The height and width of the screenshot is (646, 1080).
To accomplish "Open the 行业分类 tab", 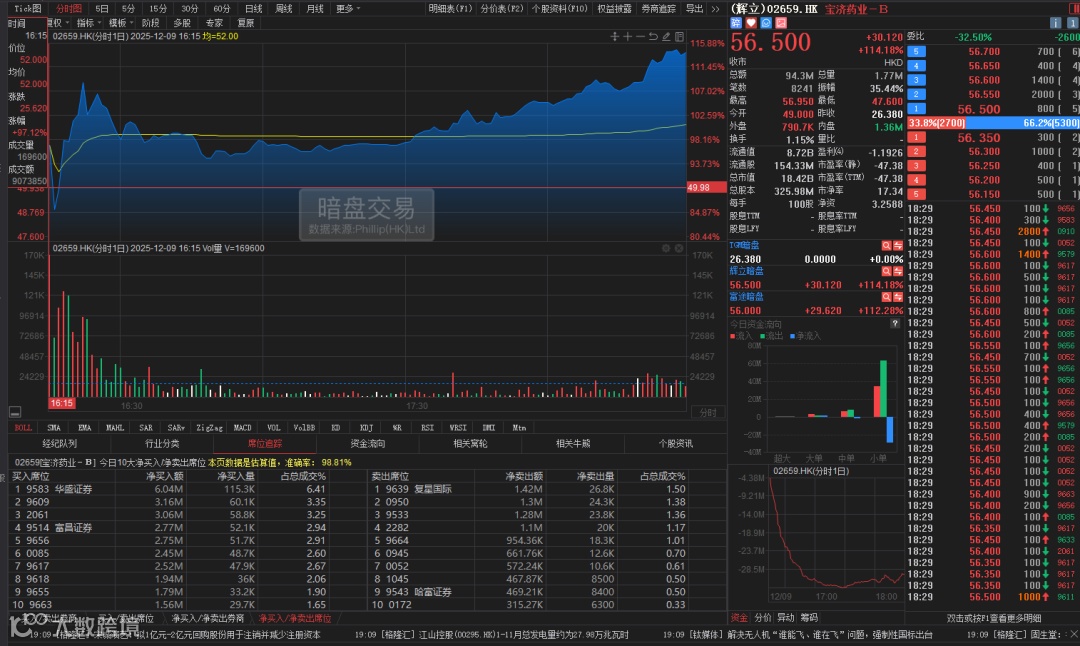I will coord(162,444).
